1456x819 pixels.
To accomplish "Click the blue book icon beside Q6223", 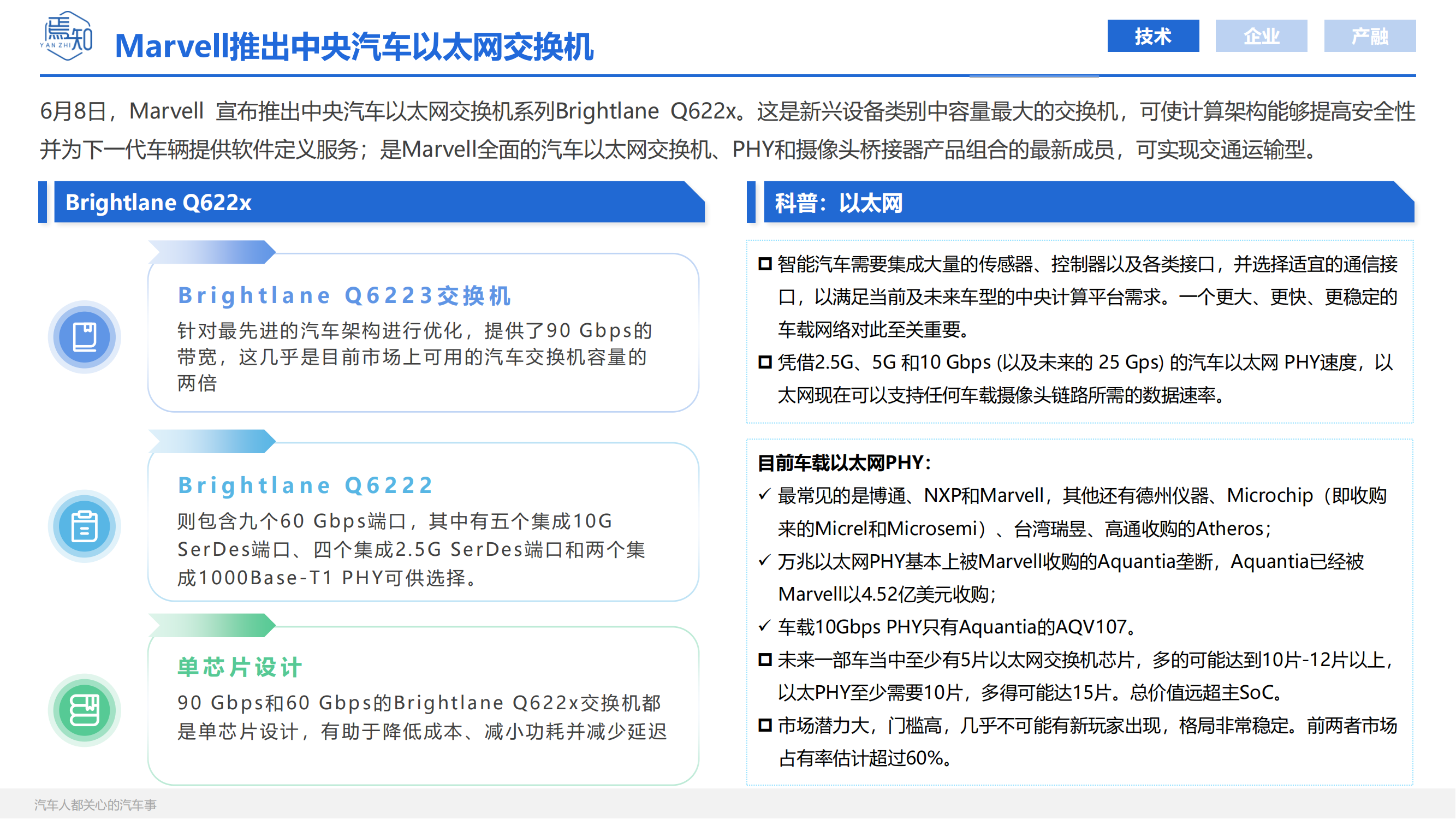I will (x=85, y=337).
